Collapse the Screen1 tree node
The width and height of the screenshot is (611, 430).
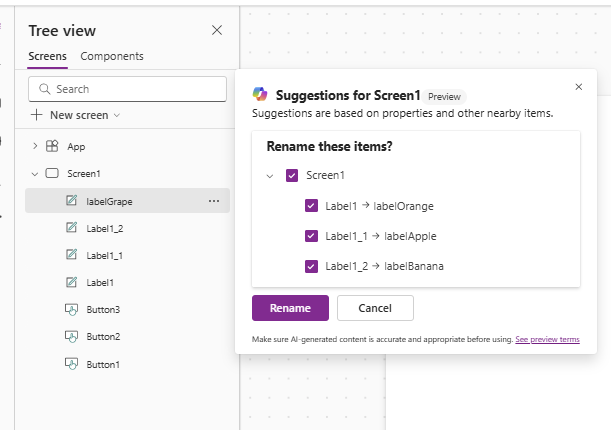tap(35, 174)
